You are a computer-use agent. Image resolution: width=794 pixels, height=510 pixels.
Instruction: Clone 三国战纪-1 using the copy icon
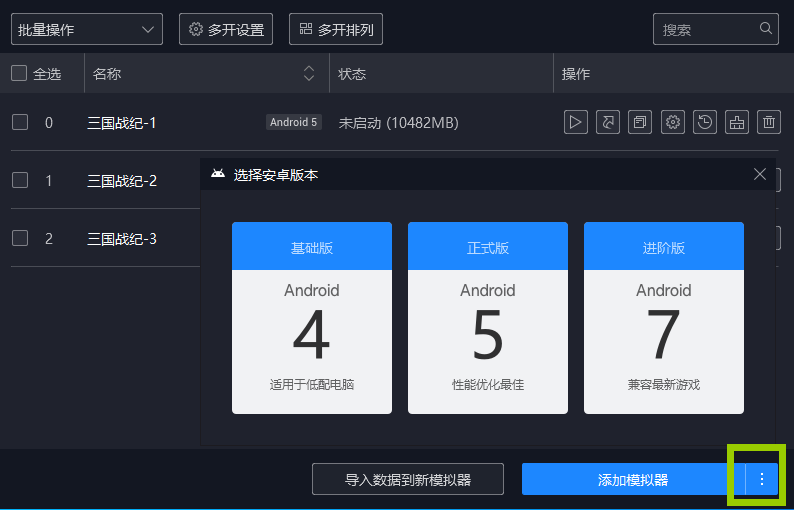[640, 122]
